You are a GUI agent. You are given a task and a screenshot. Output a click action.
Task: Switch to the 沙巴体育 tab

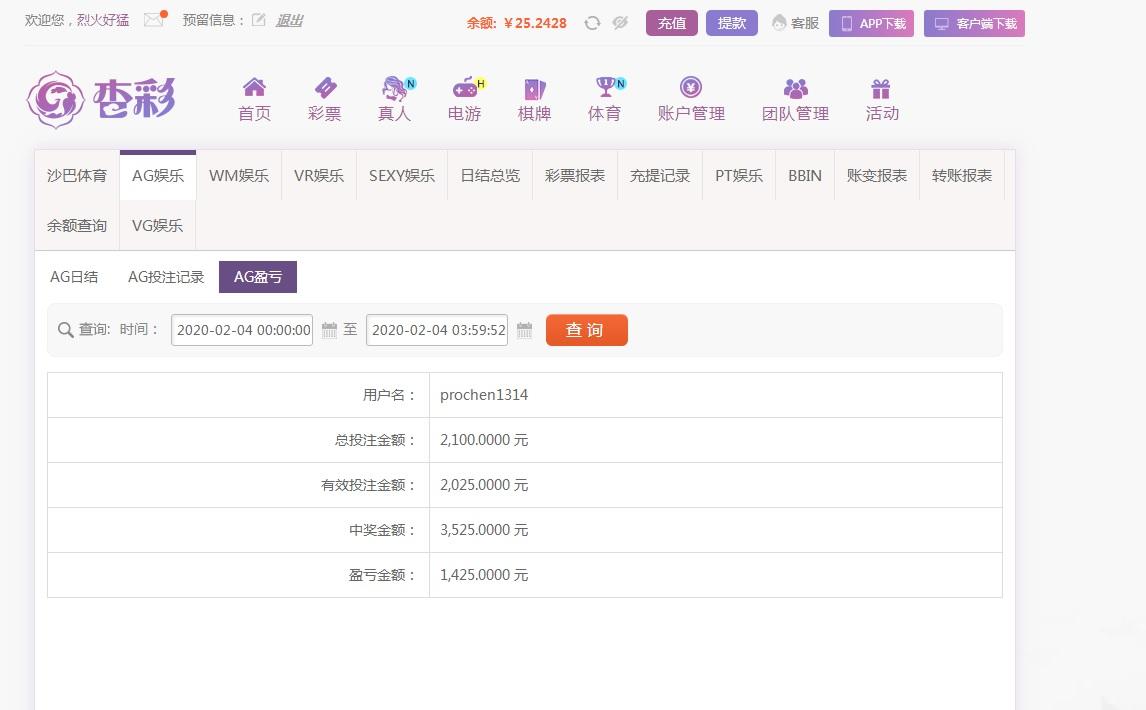tap(76, 175)
